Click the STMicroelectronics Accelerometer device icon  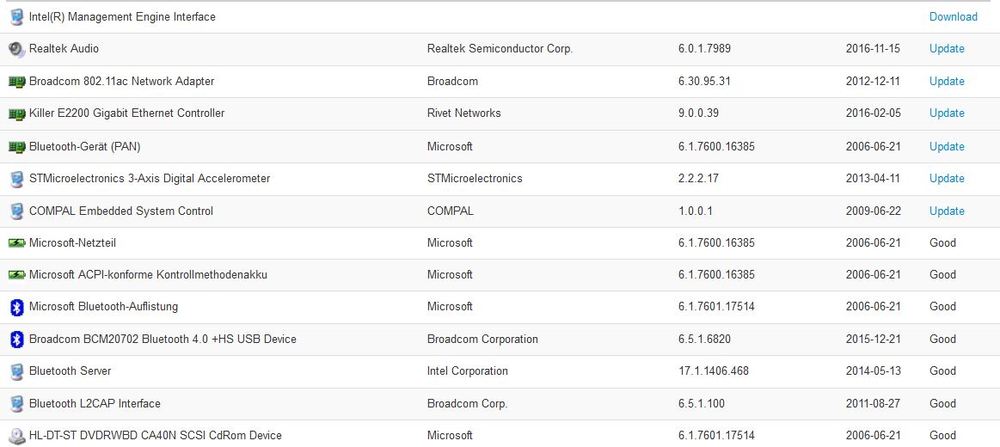(x=16, y=179)
